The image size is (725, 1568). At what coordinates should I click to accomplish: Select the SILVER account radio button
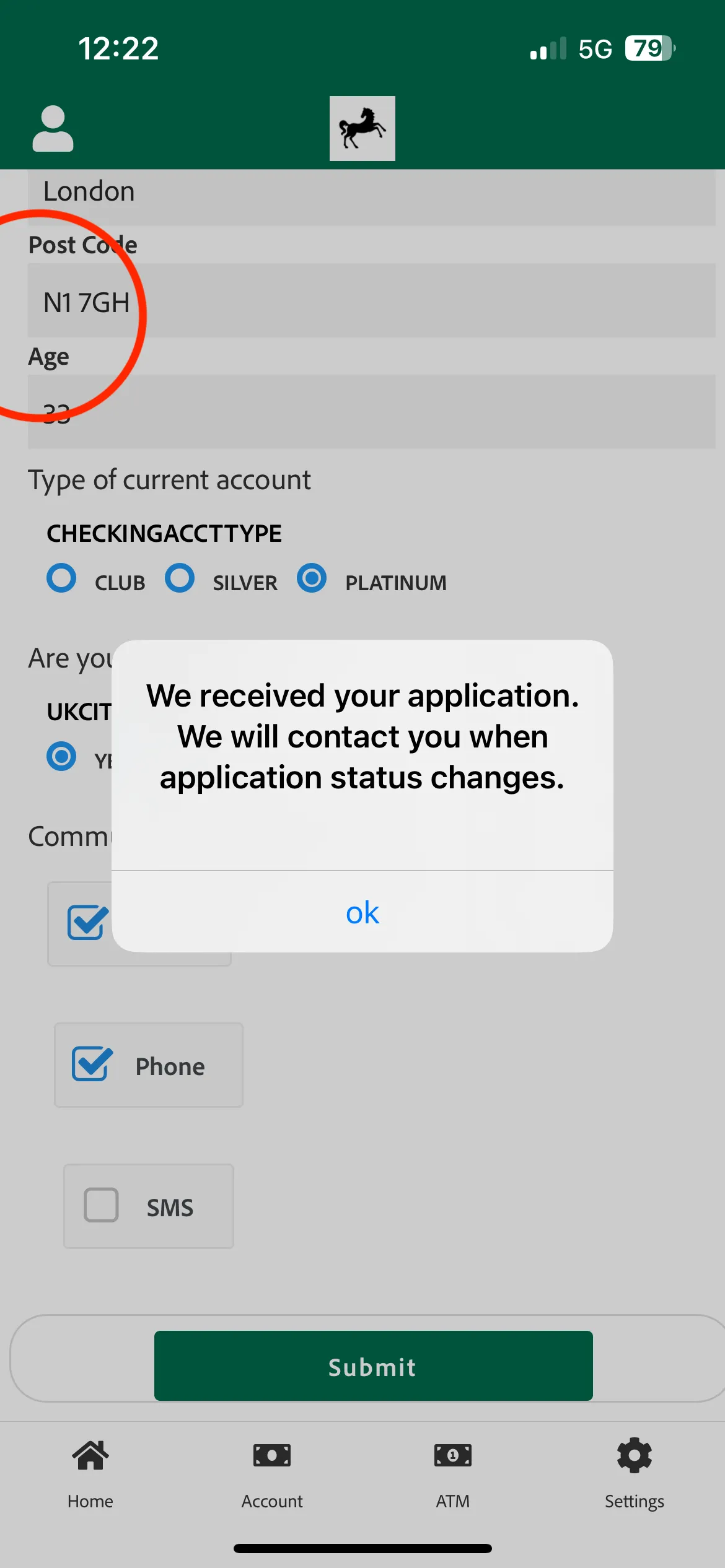180,578
